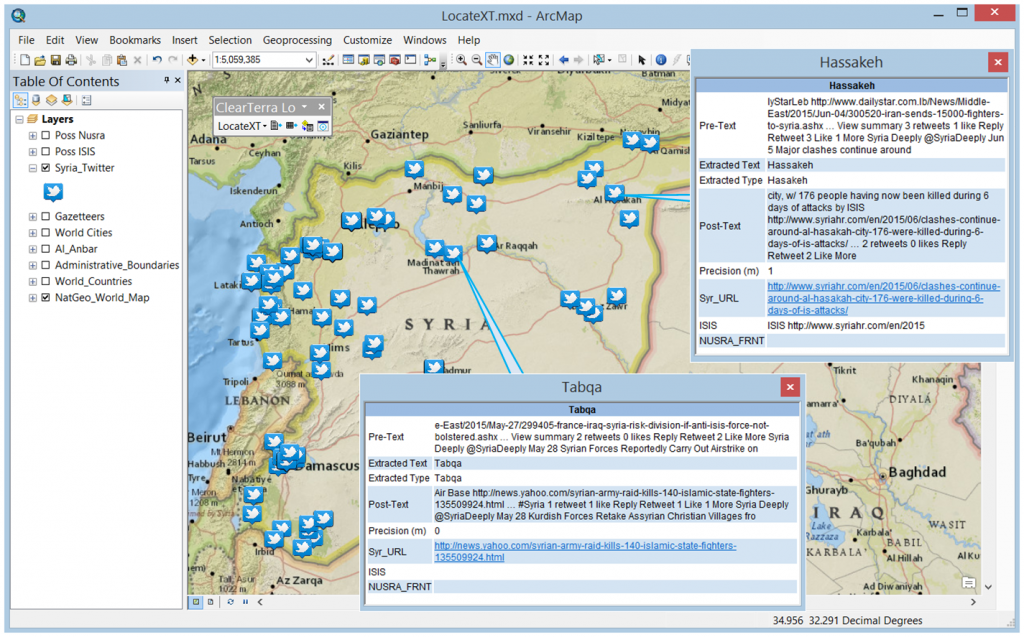Close the Hassakeh popup window

(x=997, y=62)
